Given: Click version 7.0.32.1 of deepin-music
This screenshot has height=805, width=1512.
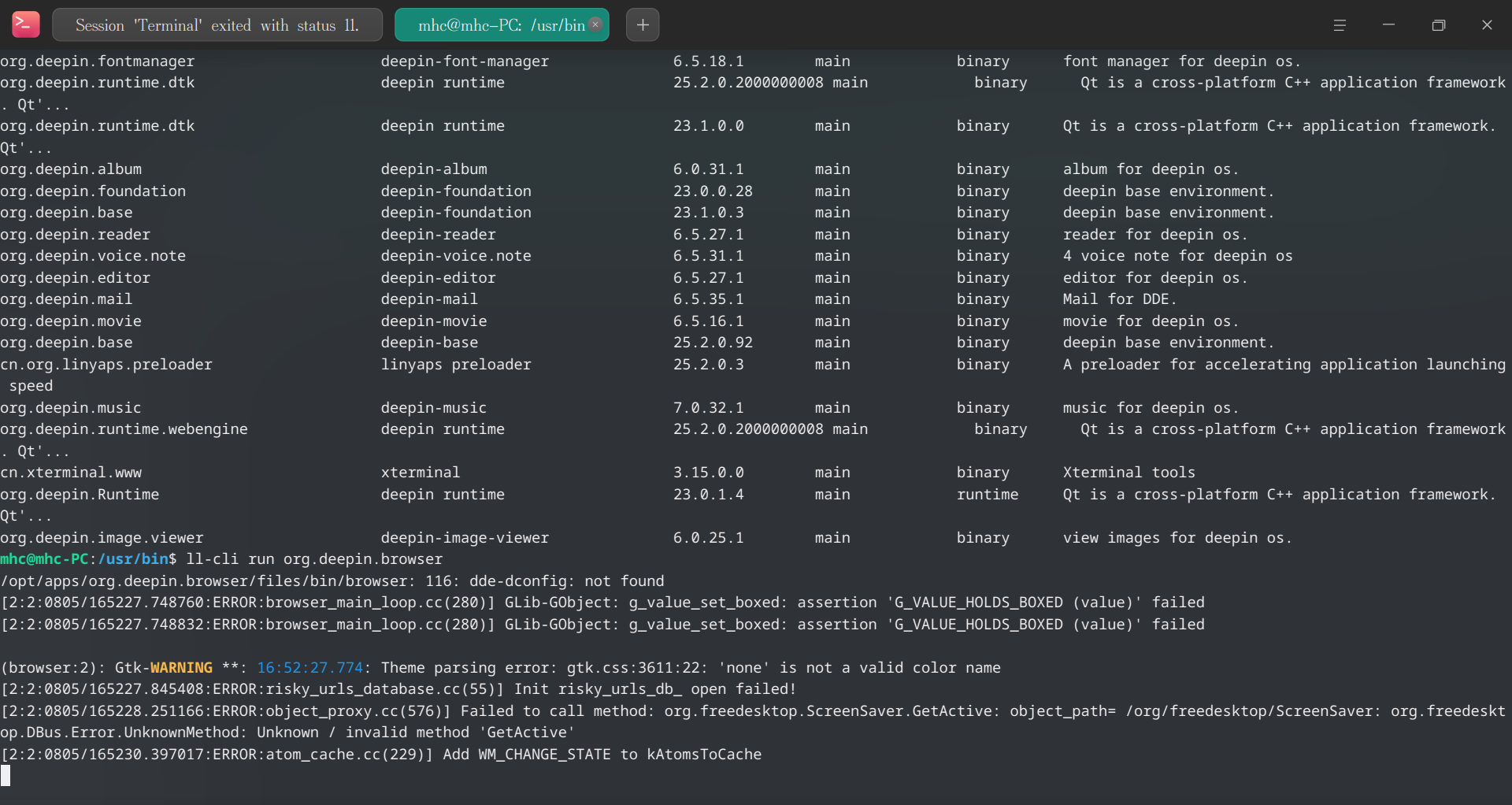Looking at the screenshot, I should click(x=708, y=408).
